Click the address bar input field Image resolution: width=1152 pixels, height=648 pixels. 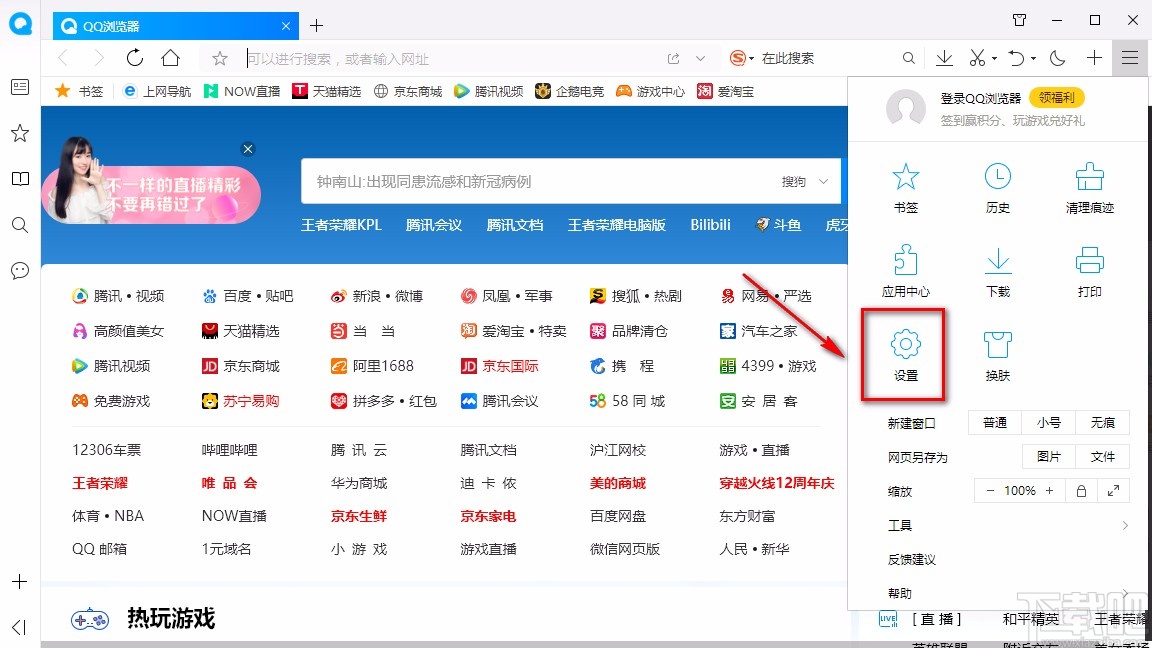click(x=452, y=59)
